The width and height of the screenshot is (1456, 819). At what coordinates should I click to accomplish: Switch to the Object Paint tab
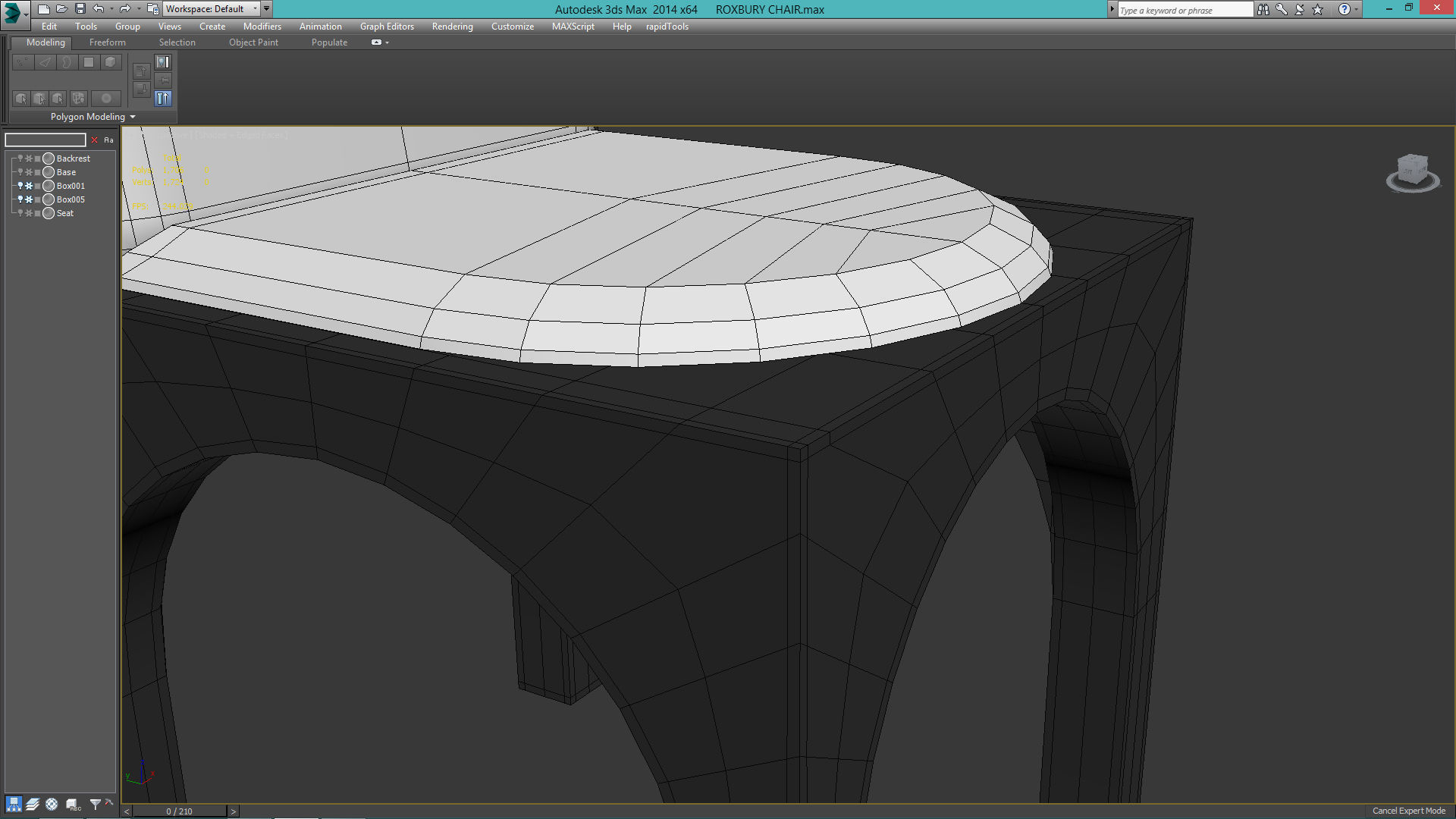click(x=253, y=42)
